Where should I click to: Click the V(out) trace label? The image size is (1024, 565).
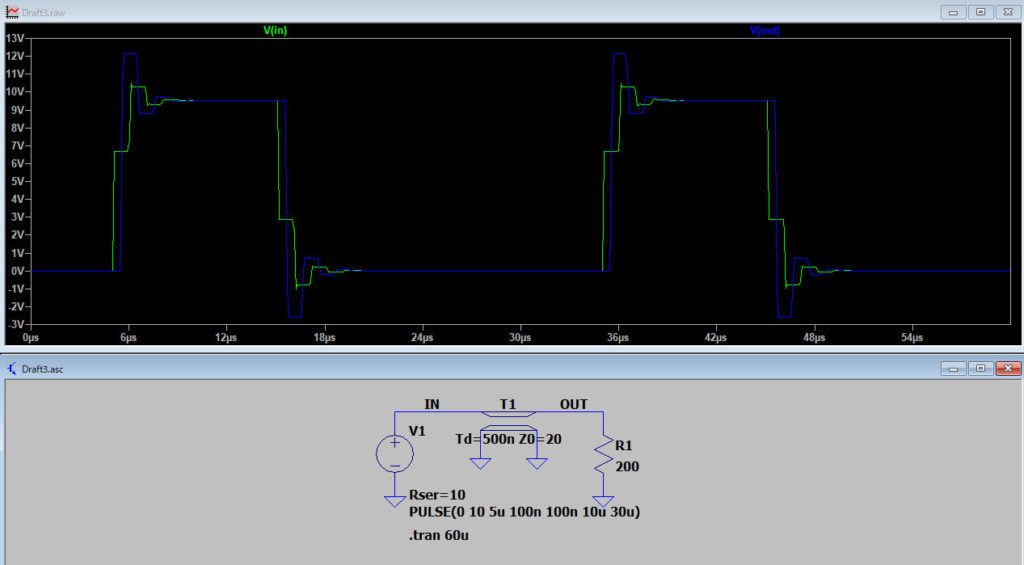click(x=766, y=31)
